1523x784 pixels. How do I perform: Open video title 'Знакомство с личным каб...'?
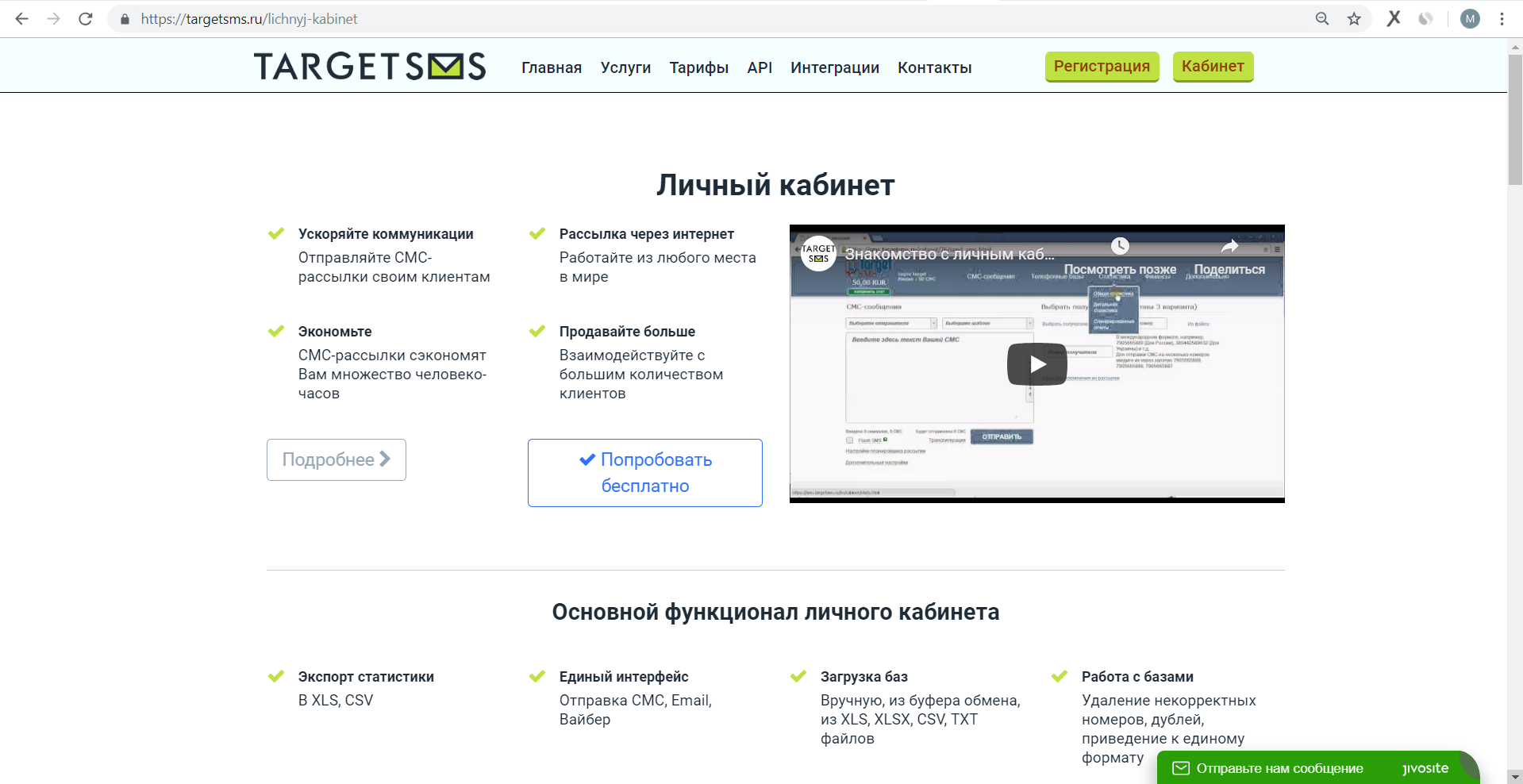click(949, 254)
